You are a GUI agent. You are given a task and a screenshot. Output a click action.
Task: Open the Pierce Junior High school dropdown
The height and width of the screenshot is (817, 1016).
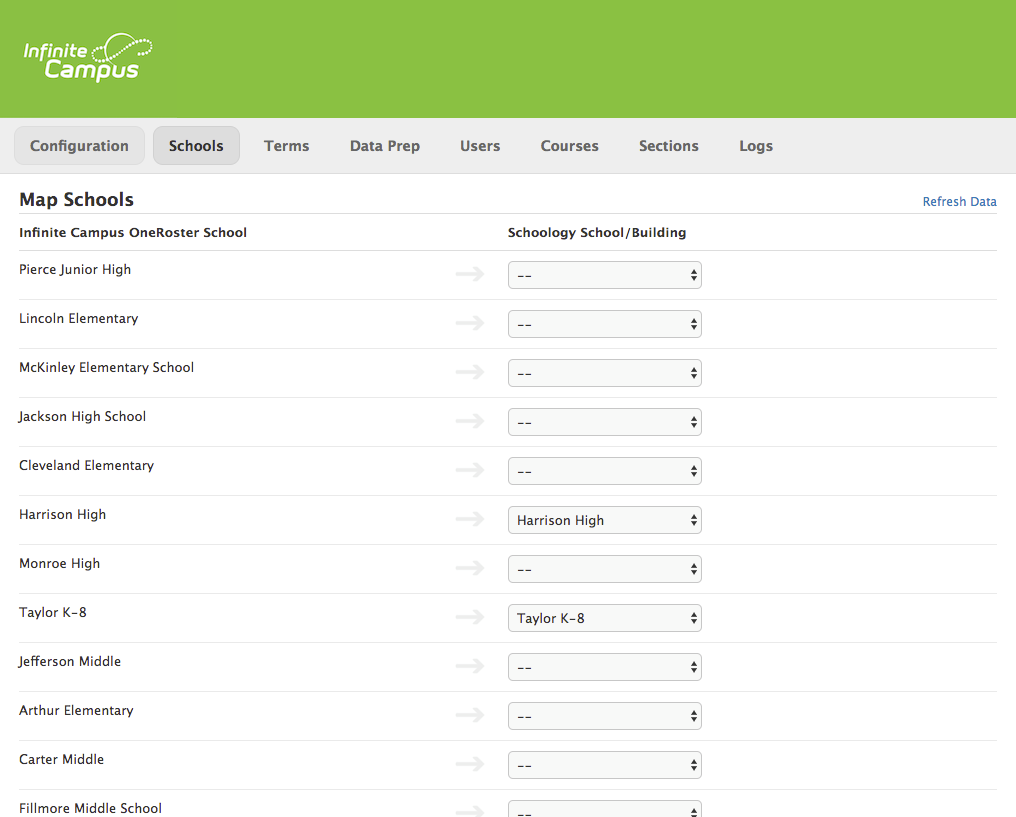(x=604, y=275)
